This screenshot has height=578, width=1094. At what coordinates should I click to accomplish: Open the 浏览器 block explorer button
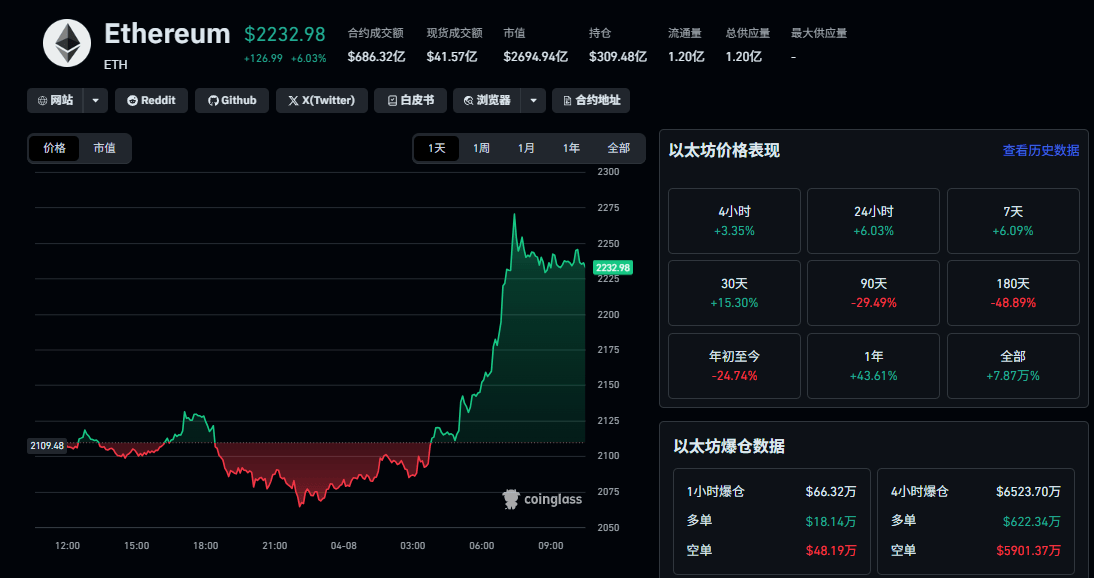(487, 100)
